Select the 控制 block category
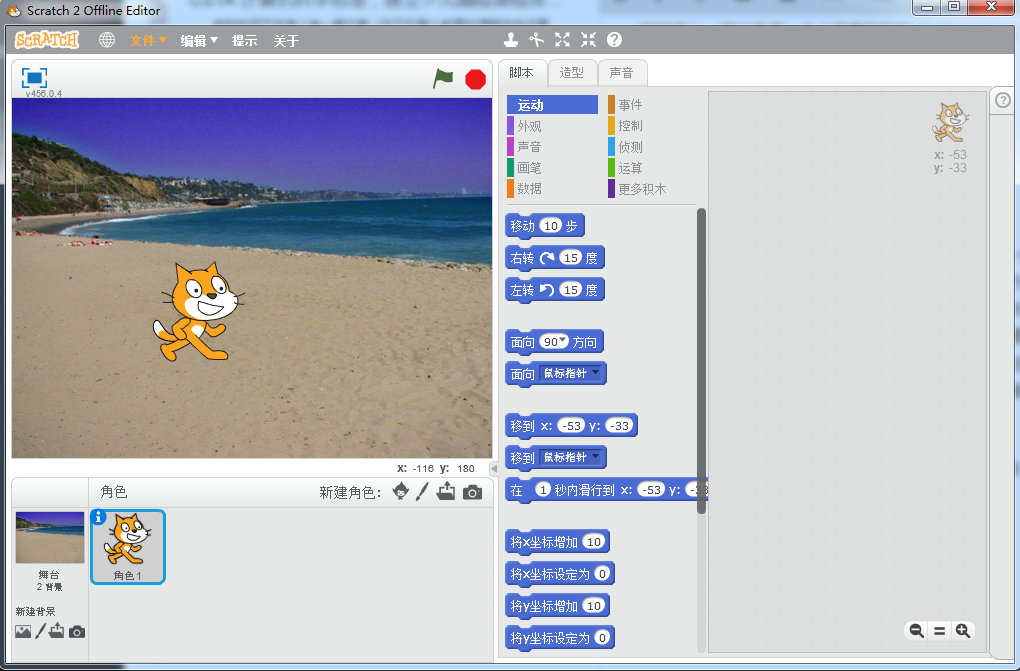 [x=652, y=126]
